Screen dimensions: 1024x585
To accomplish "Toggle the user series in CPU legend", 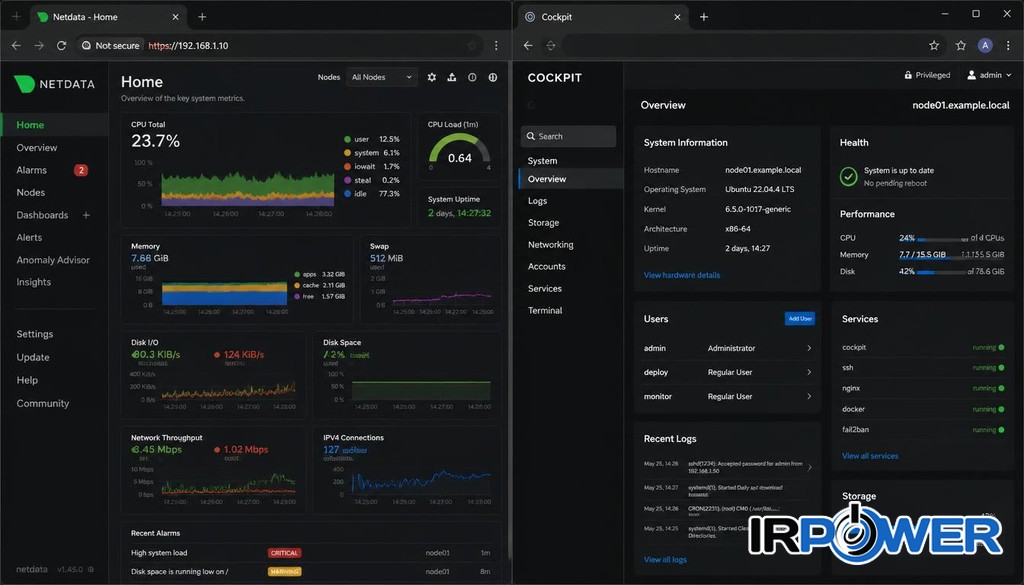I will (372, 139).
